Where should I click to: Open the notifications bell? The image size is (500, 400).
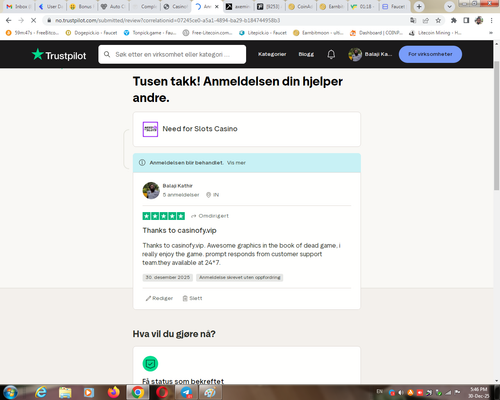(x=331, y=54)
